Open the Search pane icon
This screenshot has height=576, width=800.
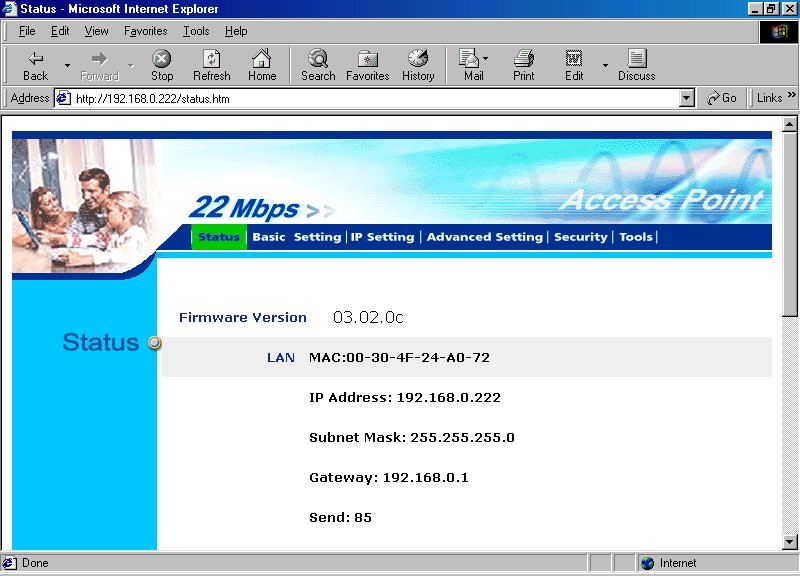pos(318,65)
